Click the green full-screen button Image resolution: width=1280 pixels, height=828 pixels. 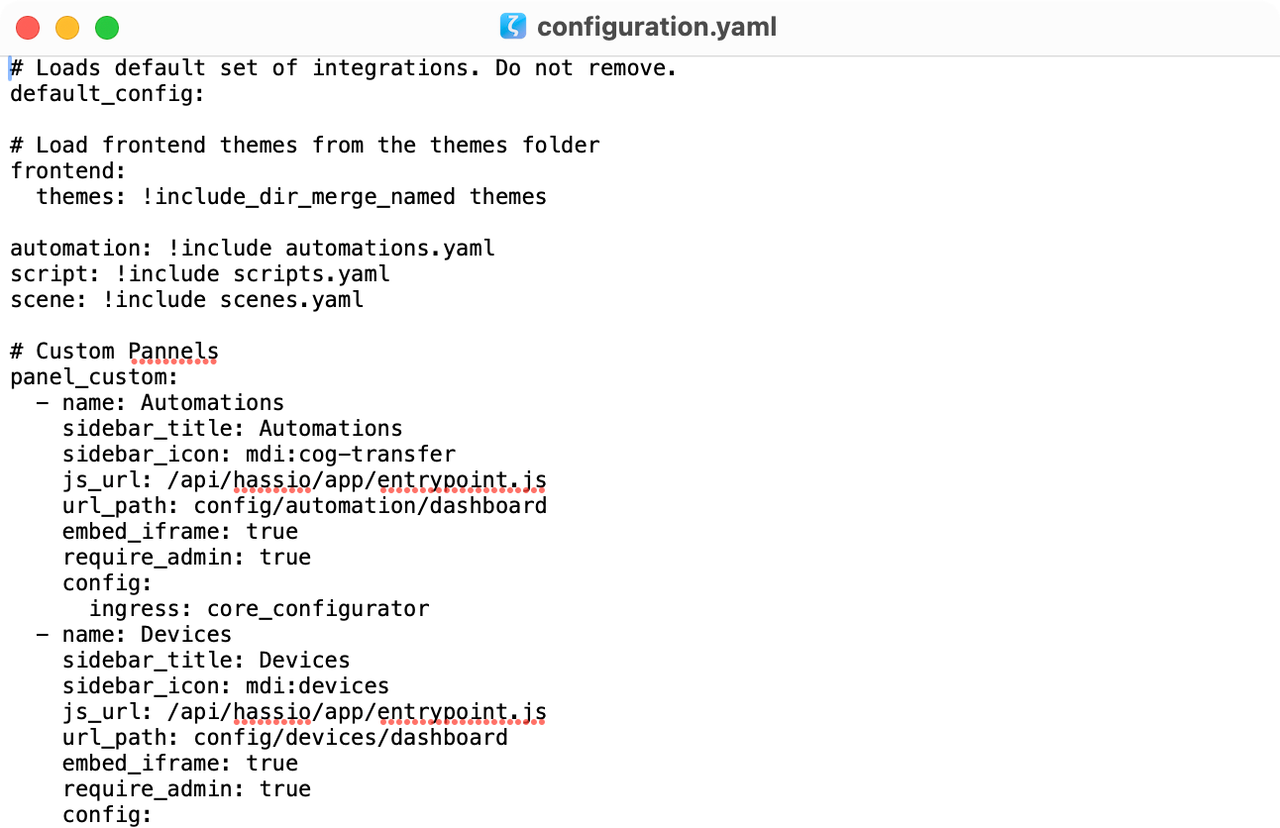tap(106, 29)
